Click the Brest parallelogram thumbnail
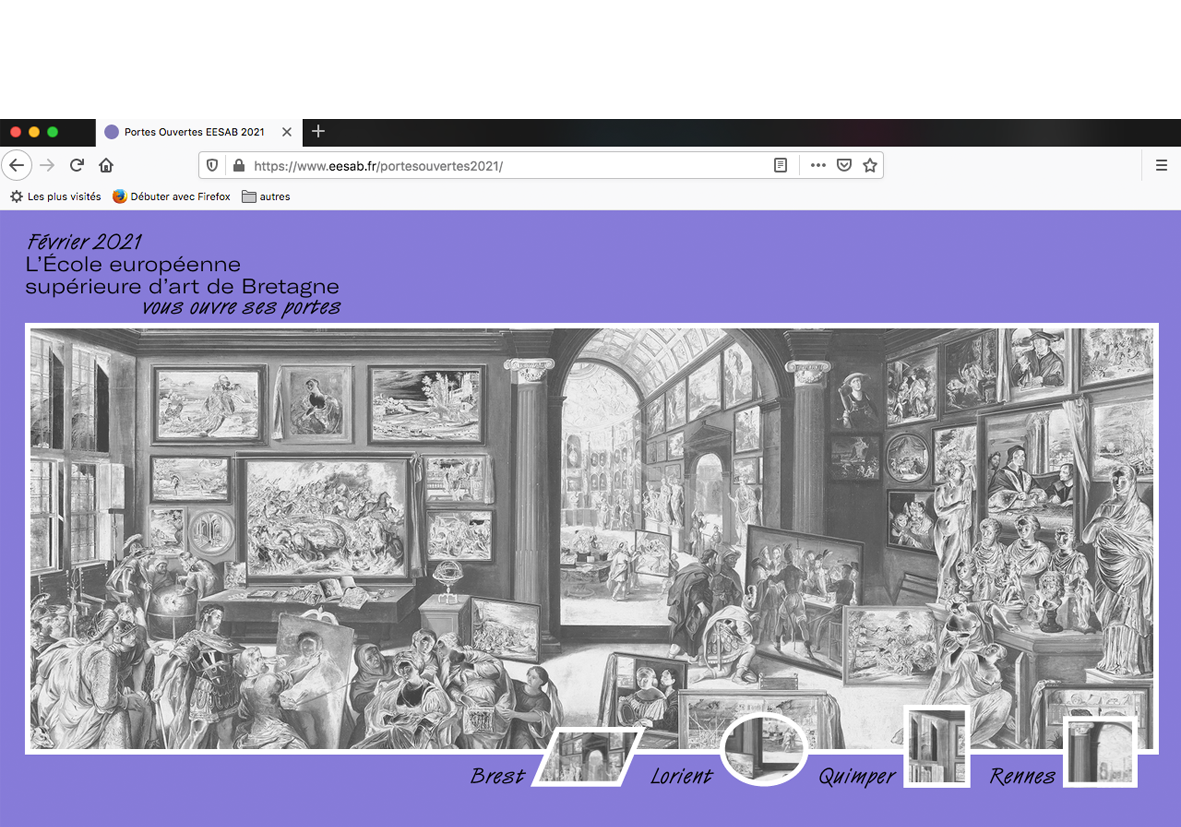Viewport: 1181px width, 827px height. 587,756
